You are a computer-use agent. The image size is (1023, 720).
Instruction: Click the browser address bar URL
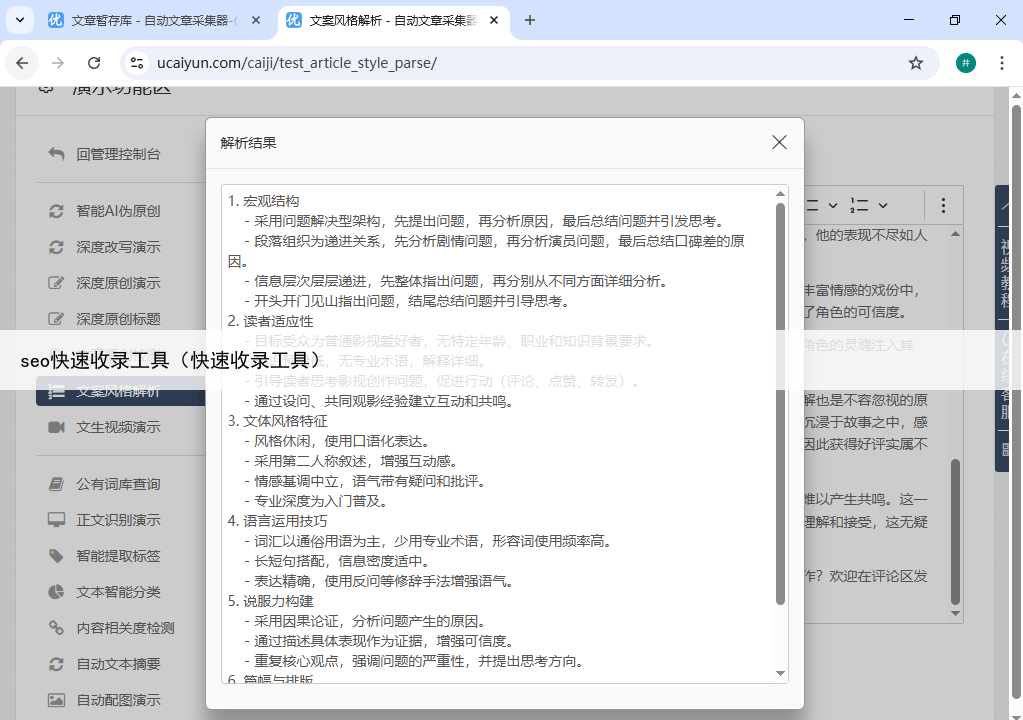(x=297, y=63)
